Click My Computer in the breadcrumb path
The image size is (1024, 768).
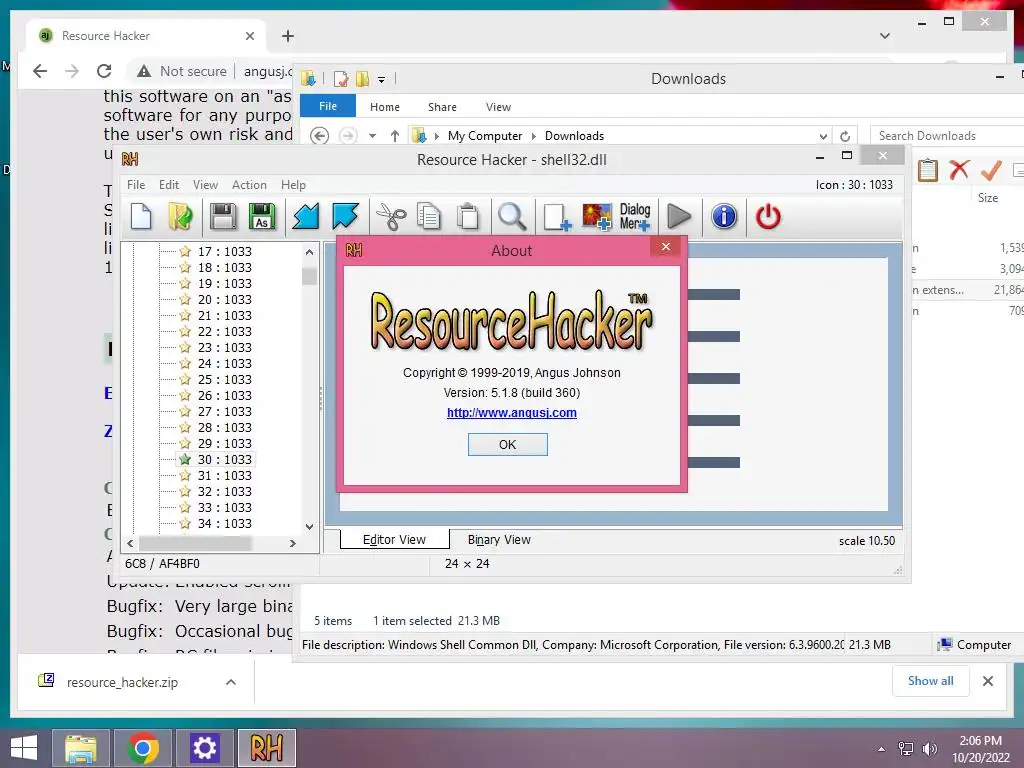485,136
